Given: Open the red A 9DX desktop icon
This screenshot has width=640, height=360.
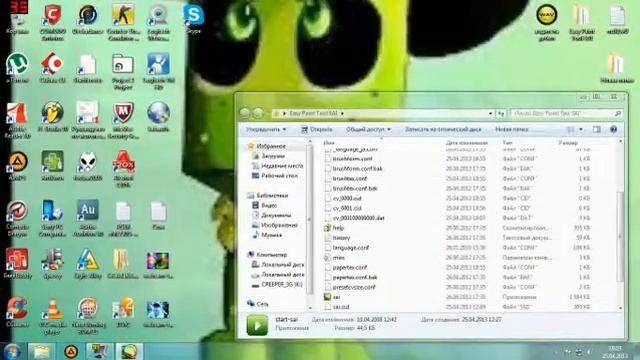Looking at the screenshot, I should click(123, 169).
